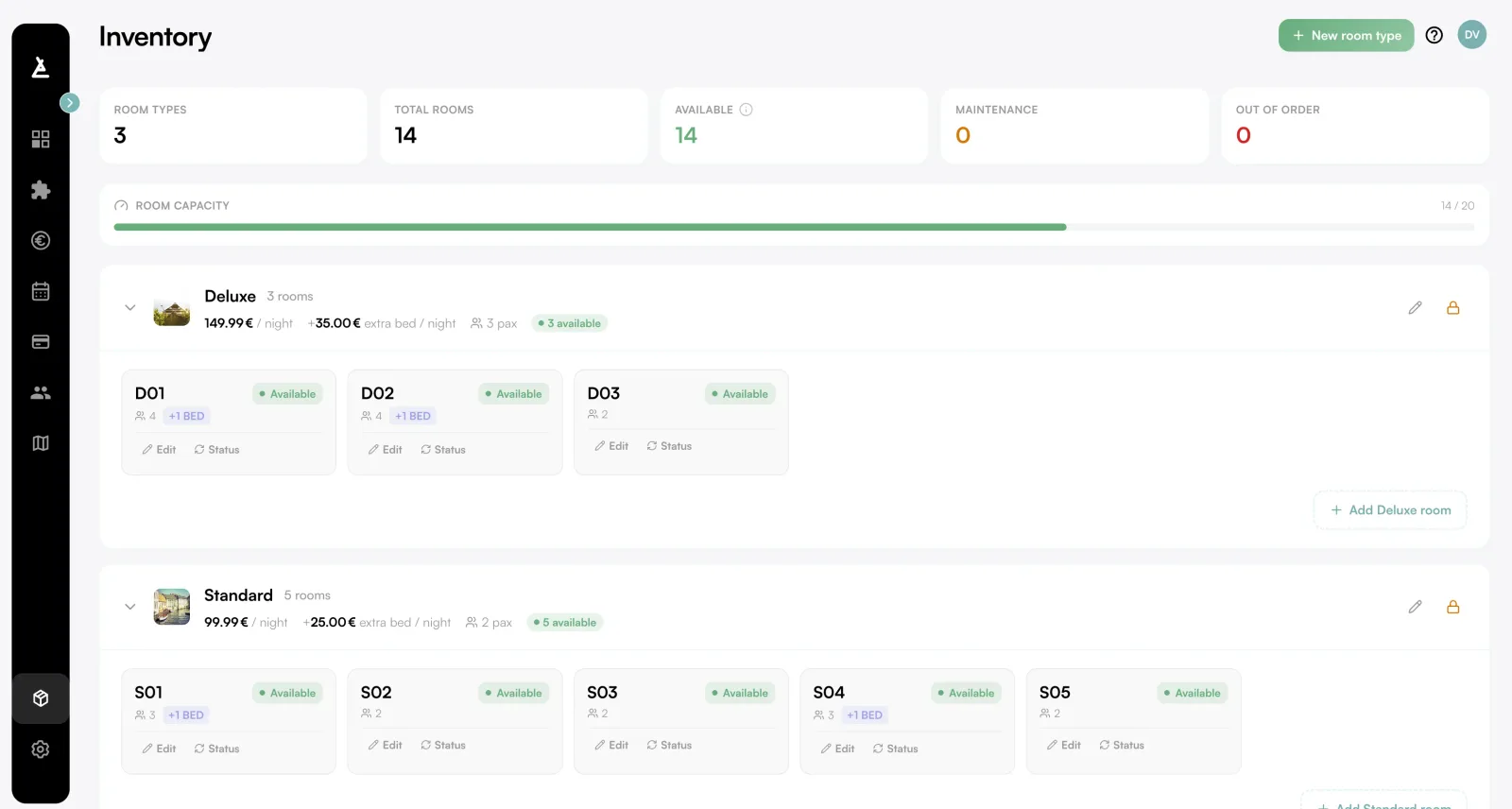Image resolution: width=1512 pixels, height=809 pixels.
Task: Open the settings gear in sidebar
Action: pos(41,749)
